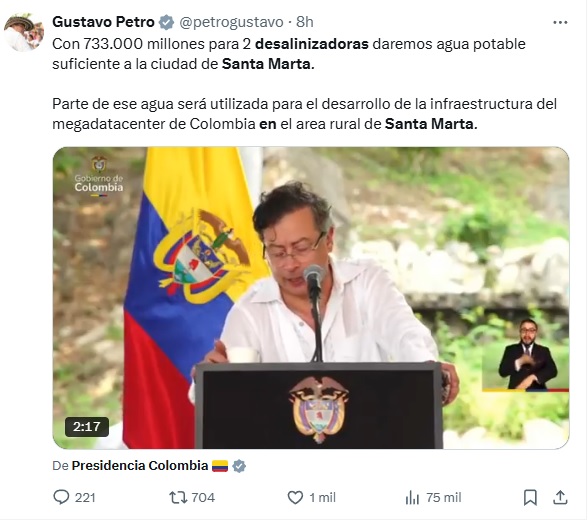
Task: Click the retweet arrows icon
Action: click(x=178, y=498)
